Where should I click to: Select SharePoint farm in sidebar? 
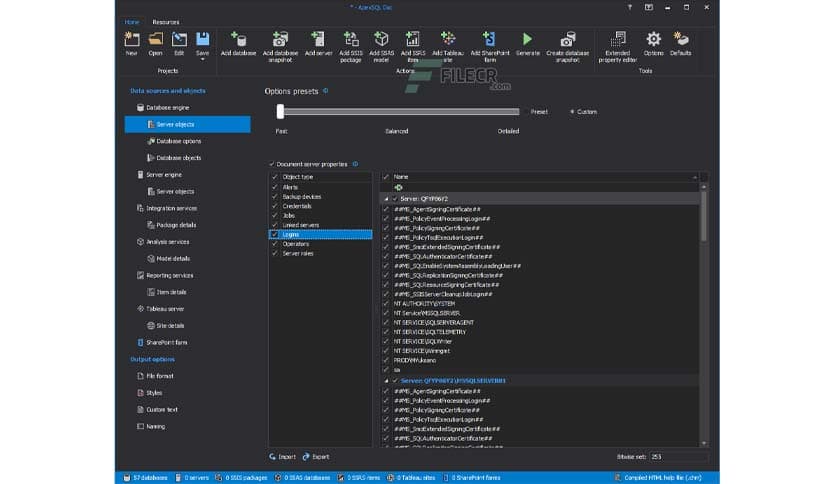(x=162, y=343)
